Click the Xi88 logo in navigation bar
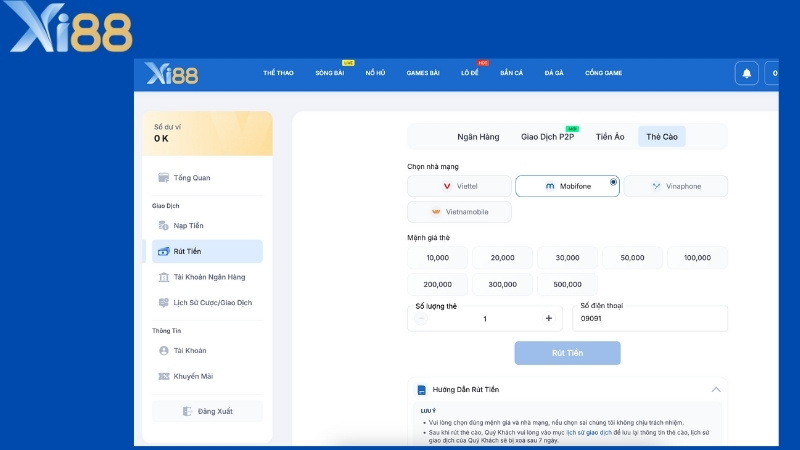Image resolution: width=800 pixels, height=450 pixels. (171, 73)
